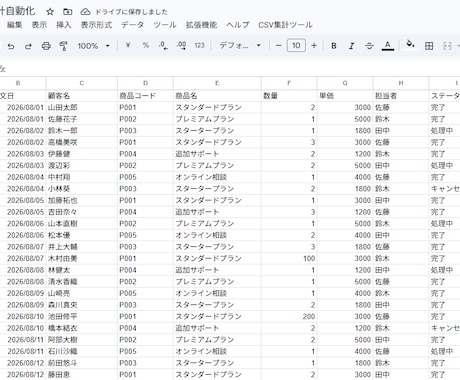The width and height of the screenshot is (460, 380).
Task: Select the cell with 池田修平
Action: pyautogui.click(x=82, y=316)
